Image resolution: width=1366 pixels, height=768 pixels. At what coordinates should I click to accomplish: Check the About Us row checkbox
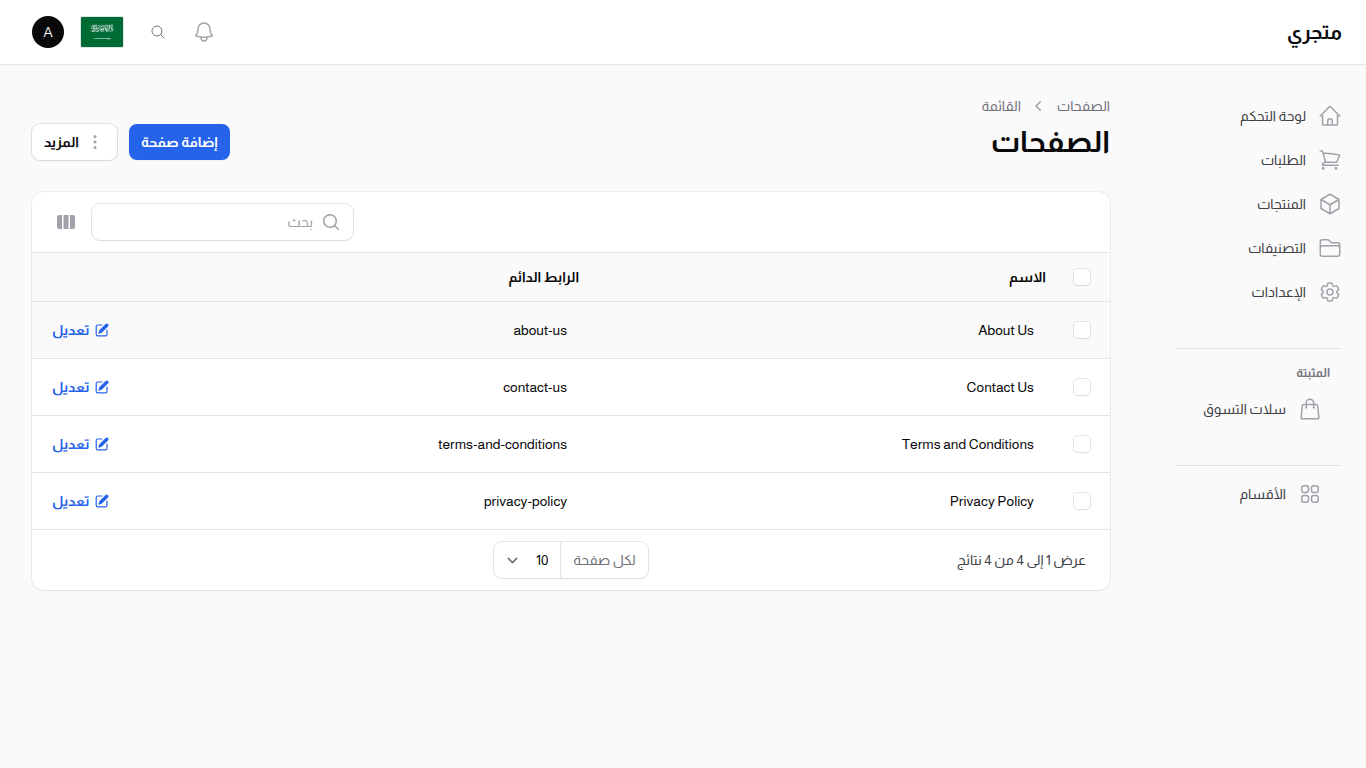[x=1082, y=330]
